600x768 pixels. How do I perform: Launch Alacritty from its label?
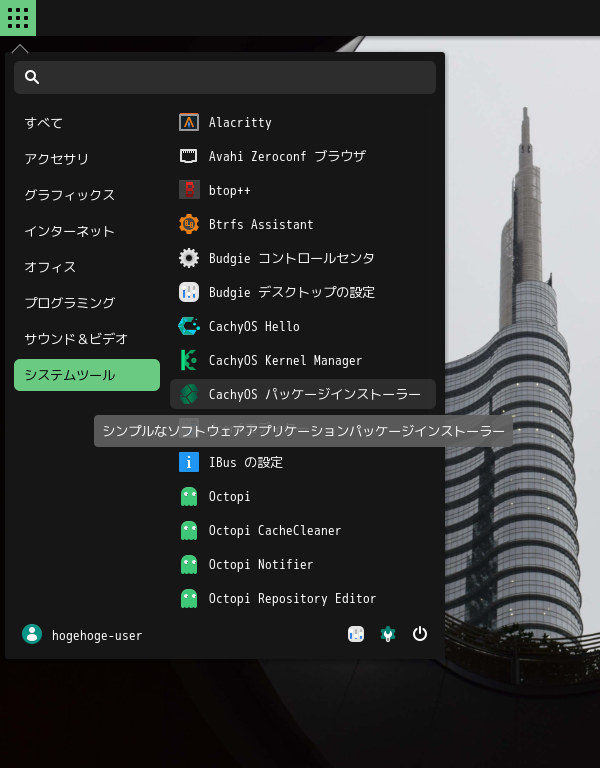[x=240, y=122]
